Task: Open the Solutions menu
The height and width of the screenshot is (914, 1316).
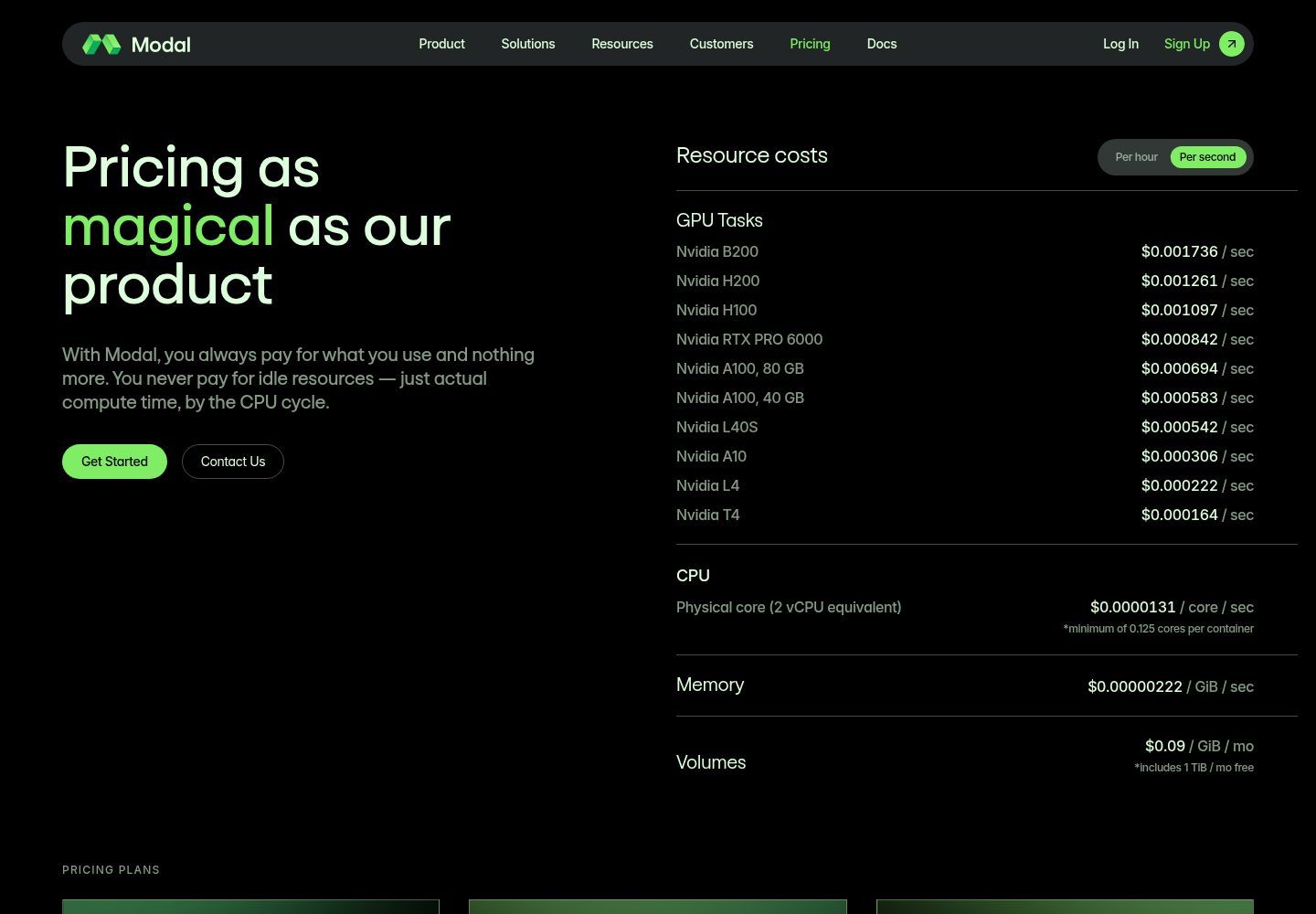Action: (x=528, y=44)
